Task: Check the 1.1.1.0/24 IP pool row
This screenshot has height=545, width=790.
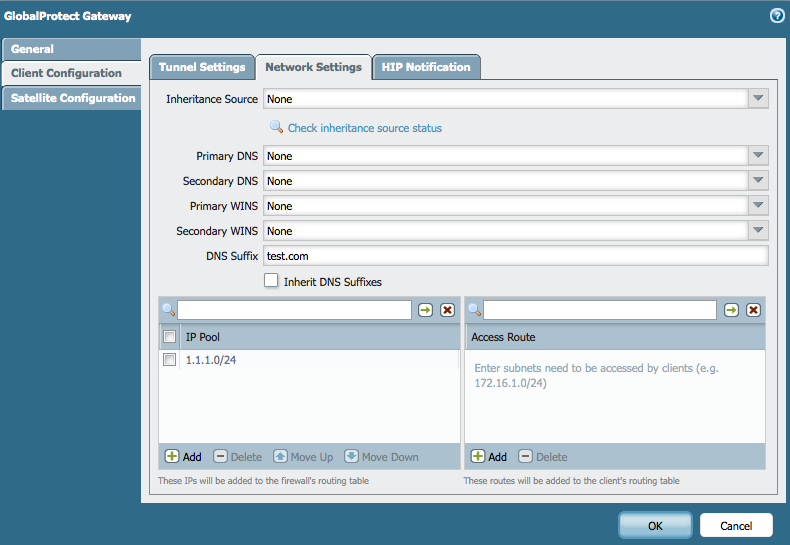Action: [170, 360]
